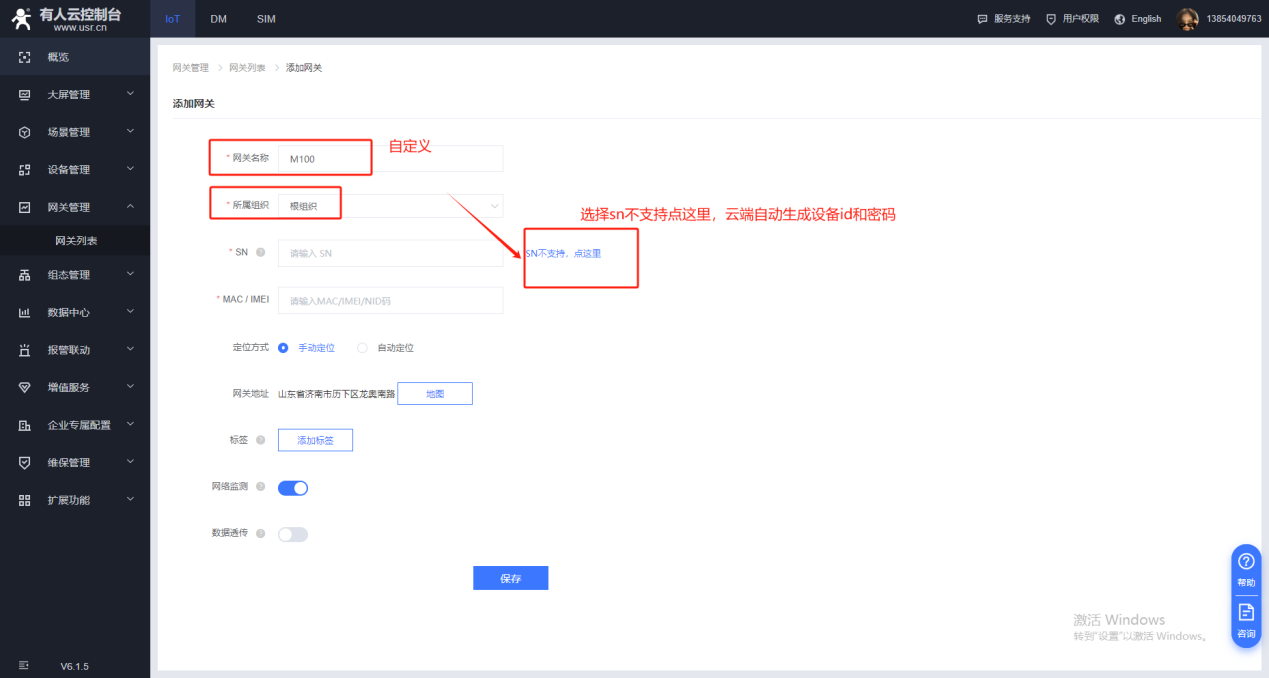
Task: Click the 维保管理 chevron
Action: pos(130,462)
